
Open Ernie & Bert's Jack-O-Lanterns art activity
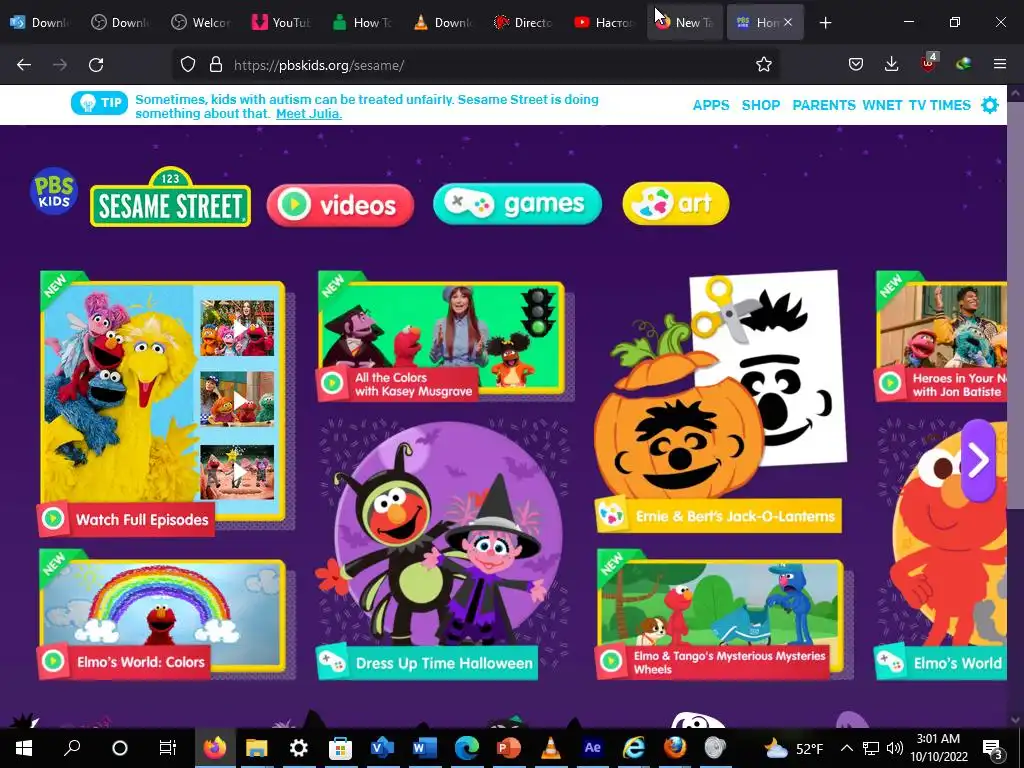point(719,402)
